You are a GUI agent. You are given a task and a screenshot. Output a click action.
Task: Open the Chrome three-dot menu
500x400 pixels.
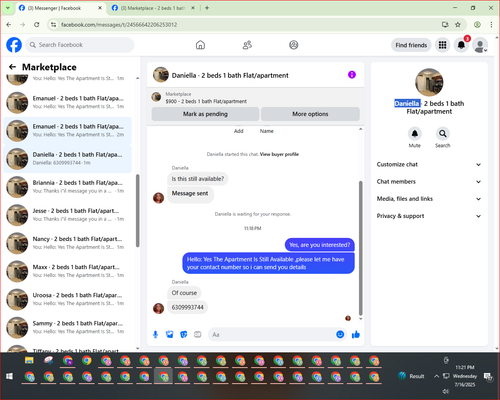491,24
